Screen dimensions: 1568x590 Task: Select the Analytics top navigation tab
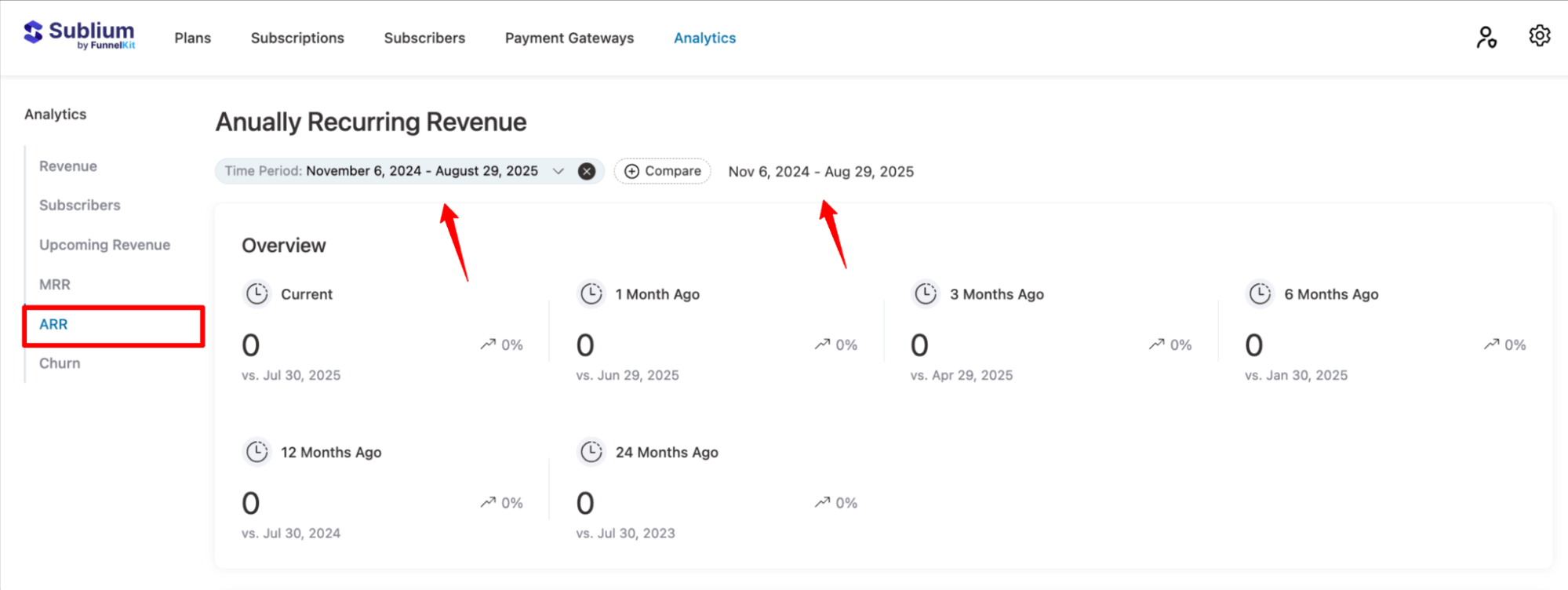click(704, 38)
